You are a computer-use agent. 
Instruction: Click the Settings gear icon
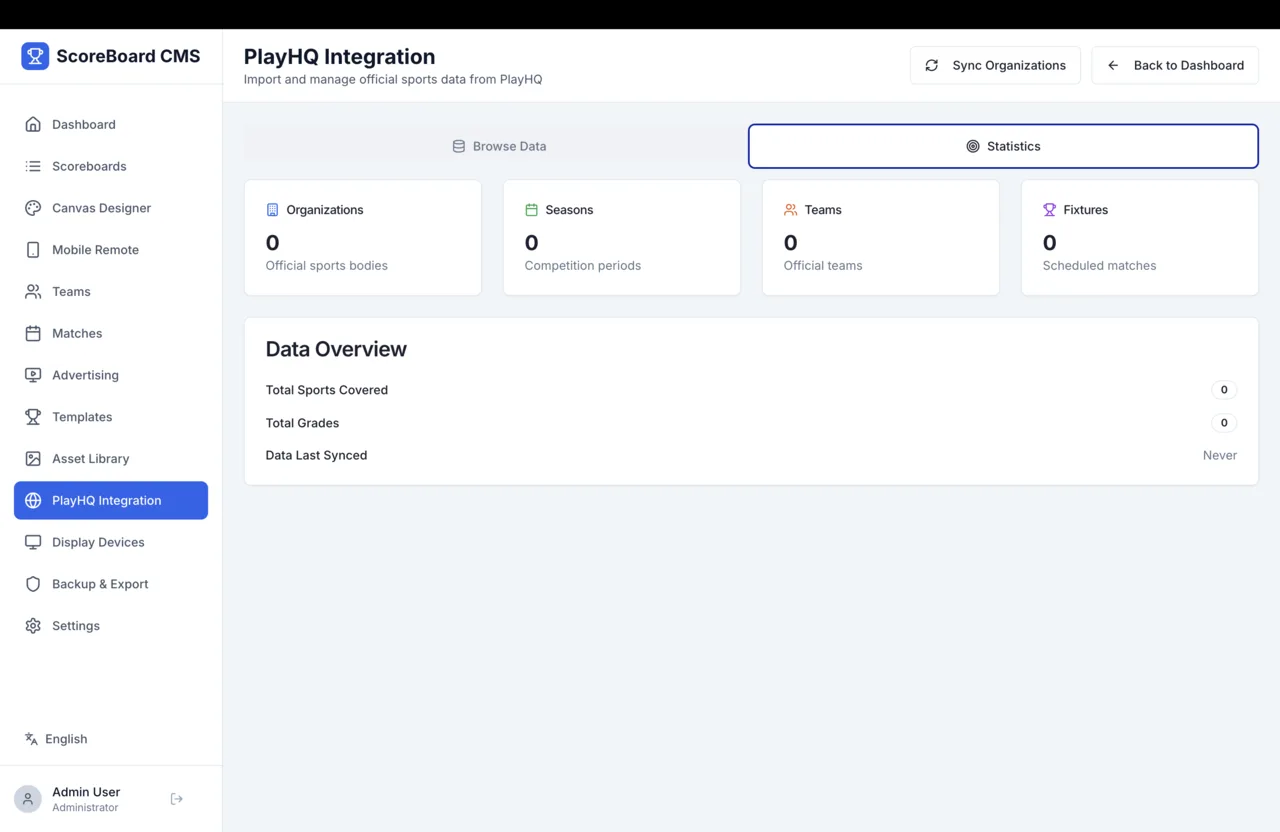click(x=31, y=625)
